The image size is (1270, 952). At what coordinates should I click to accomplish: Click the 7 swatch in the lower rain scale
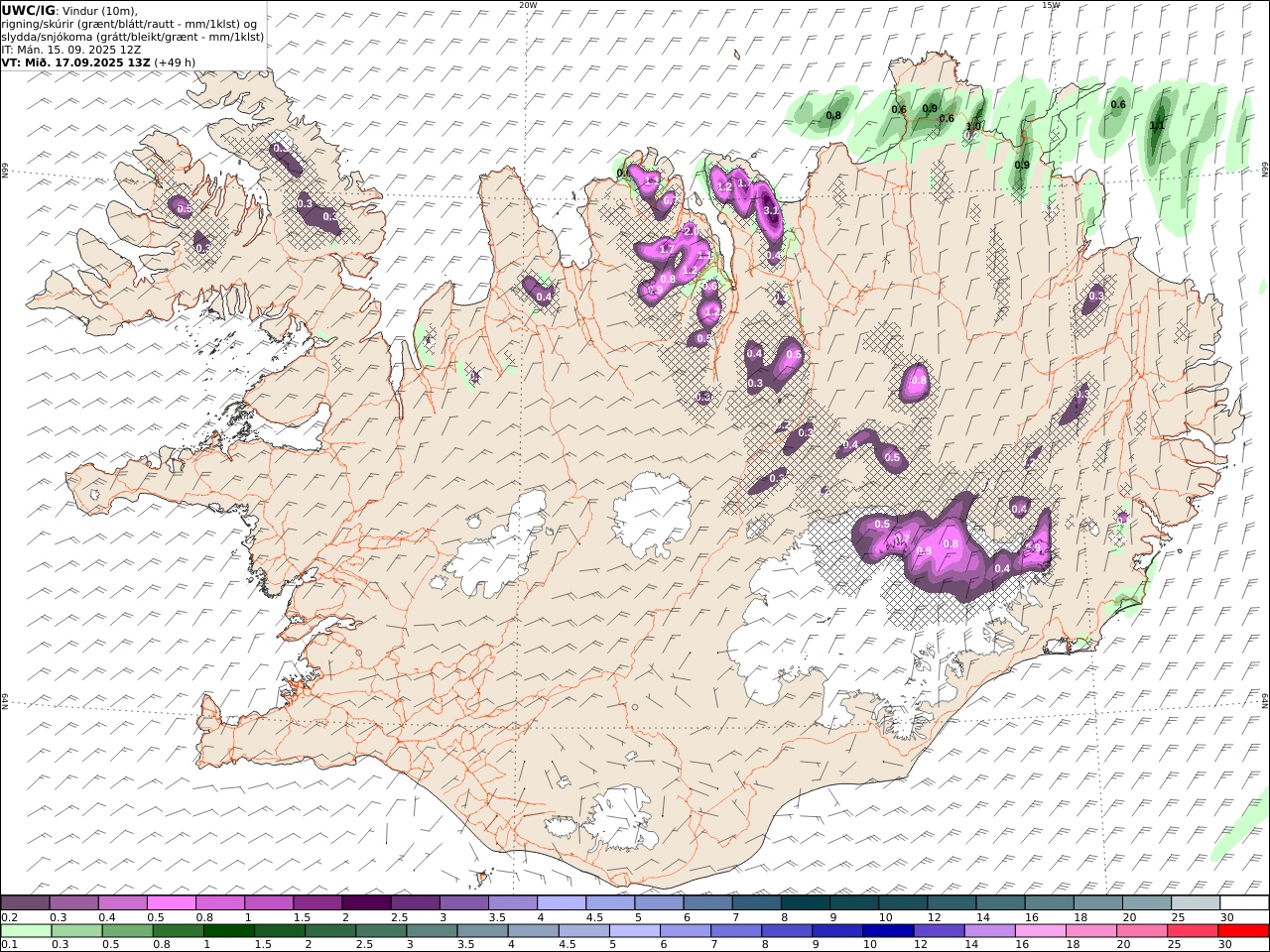(x=736, y=930)
